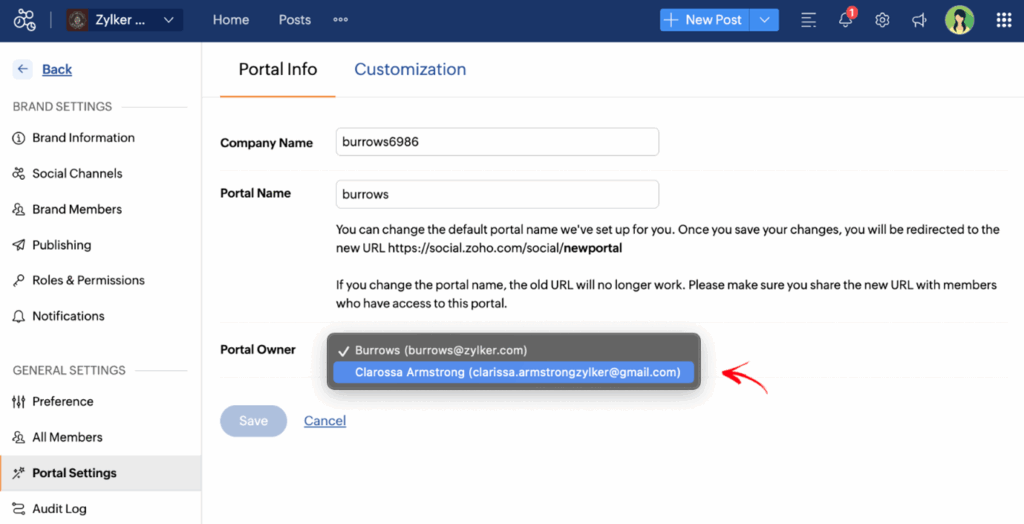Select the Portal Info tab
Screen dimensions: 1024x524
(x=277, y=69)
